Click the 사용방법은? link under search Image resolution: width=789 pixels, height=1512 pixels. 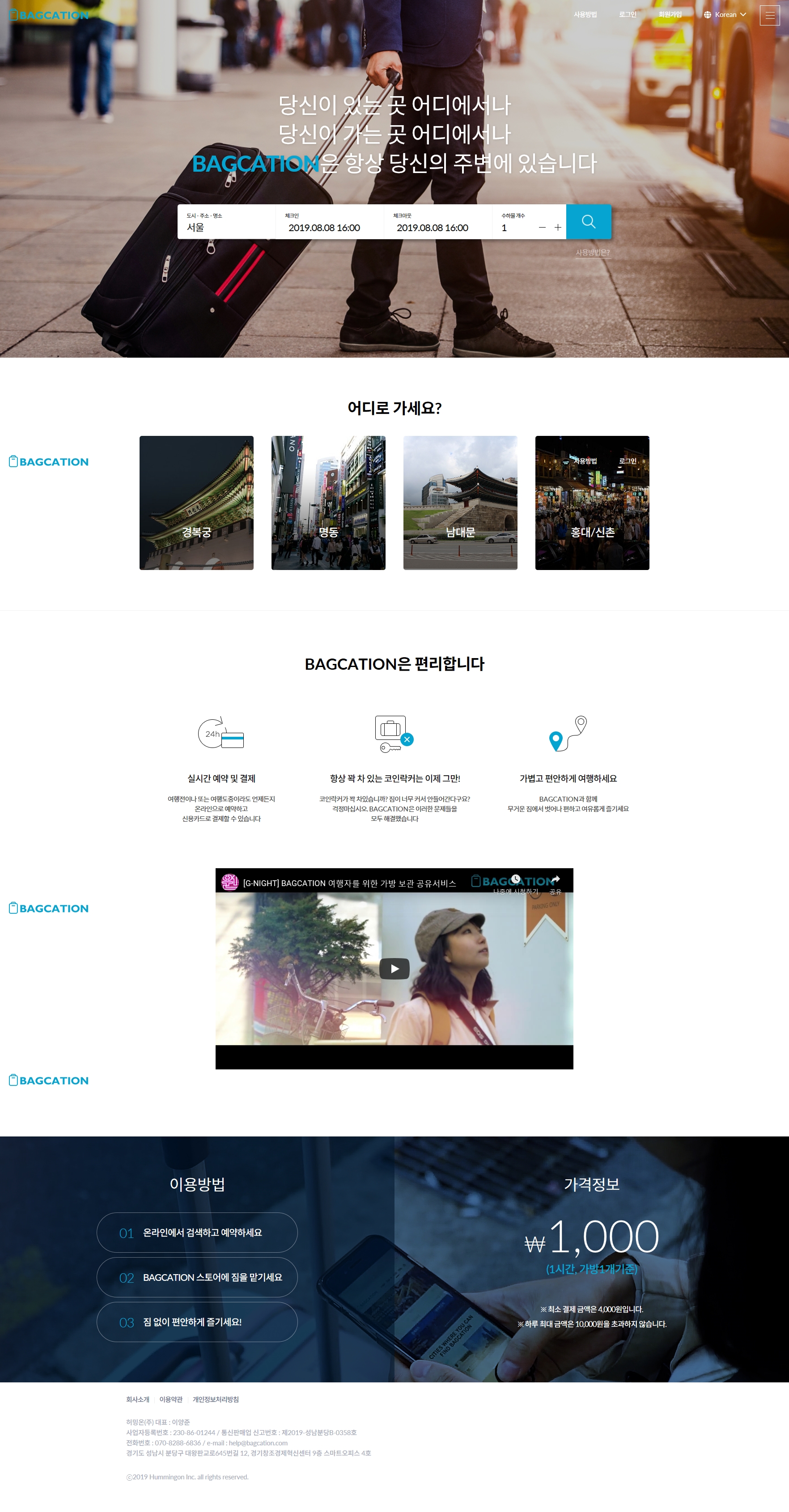592,253
